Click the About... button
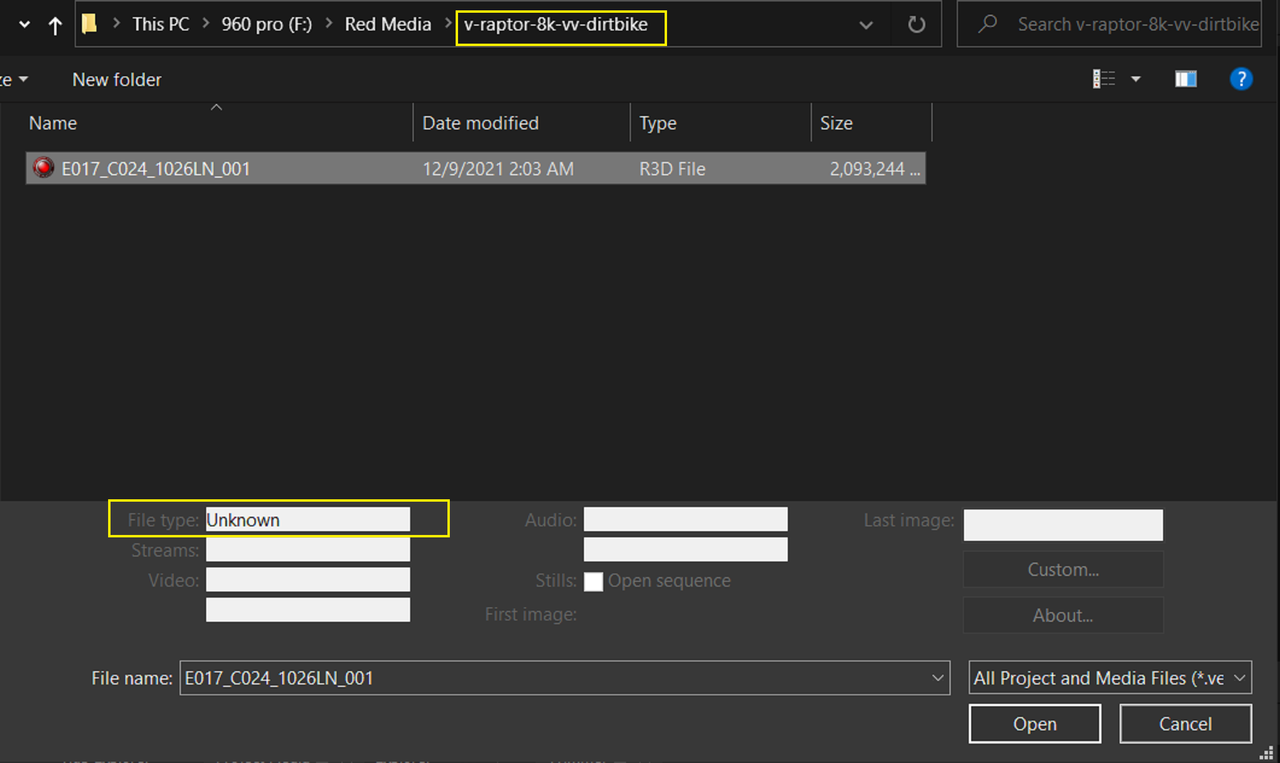Image resolution: width=1280 pixels, height=763 pixels. pos(1063,615)
